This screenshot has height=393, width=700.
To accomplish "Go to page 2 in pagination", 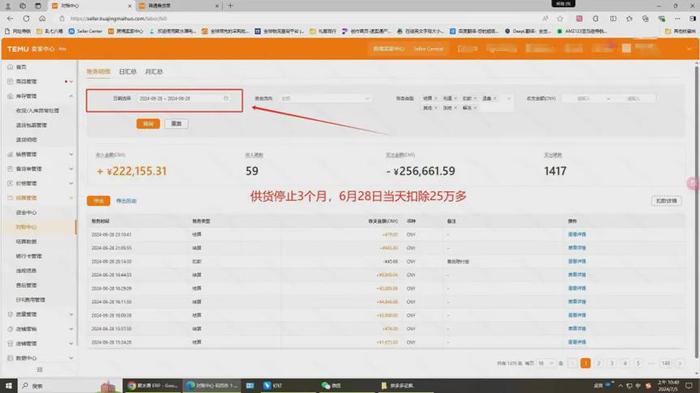I will point(599,364).
